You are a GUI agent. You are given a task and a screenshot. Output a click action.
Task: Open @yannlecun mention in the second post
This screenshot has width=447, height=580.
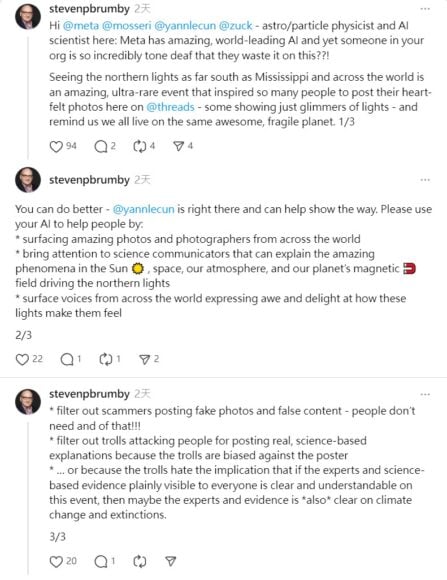pyautogui.click(x=143, y=209)
